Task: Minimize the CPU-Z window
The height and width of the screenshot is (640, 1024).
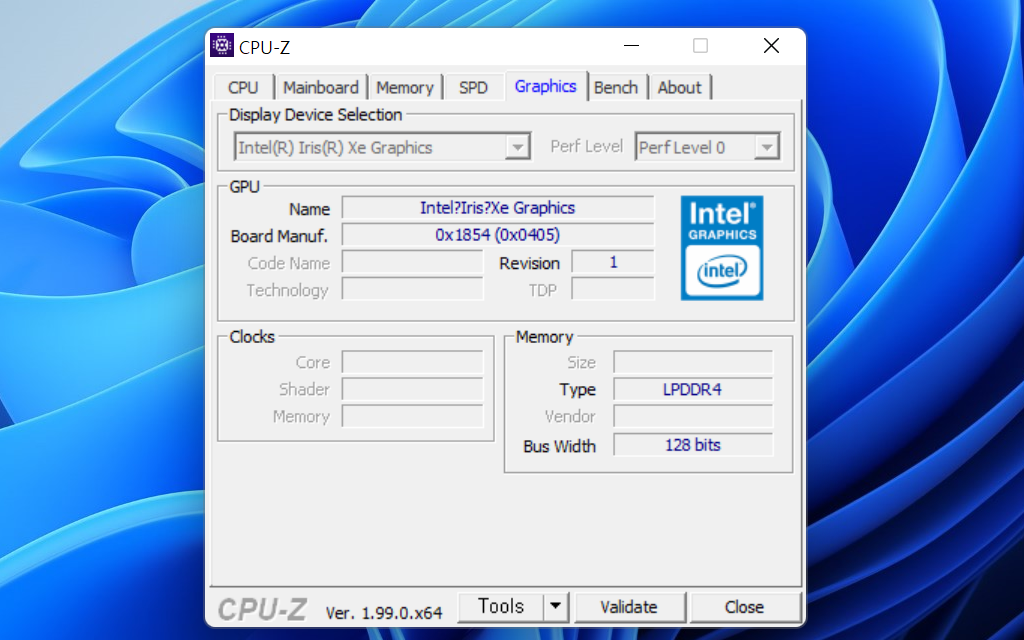Action: (632, 46)
